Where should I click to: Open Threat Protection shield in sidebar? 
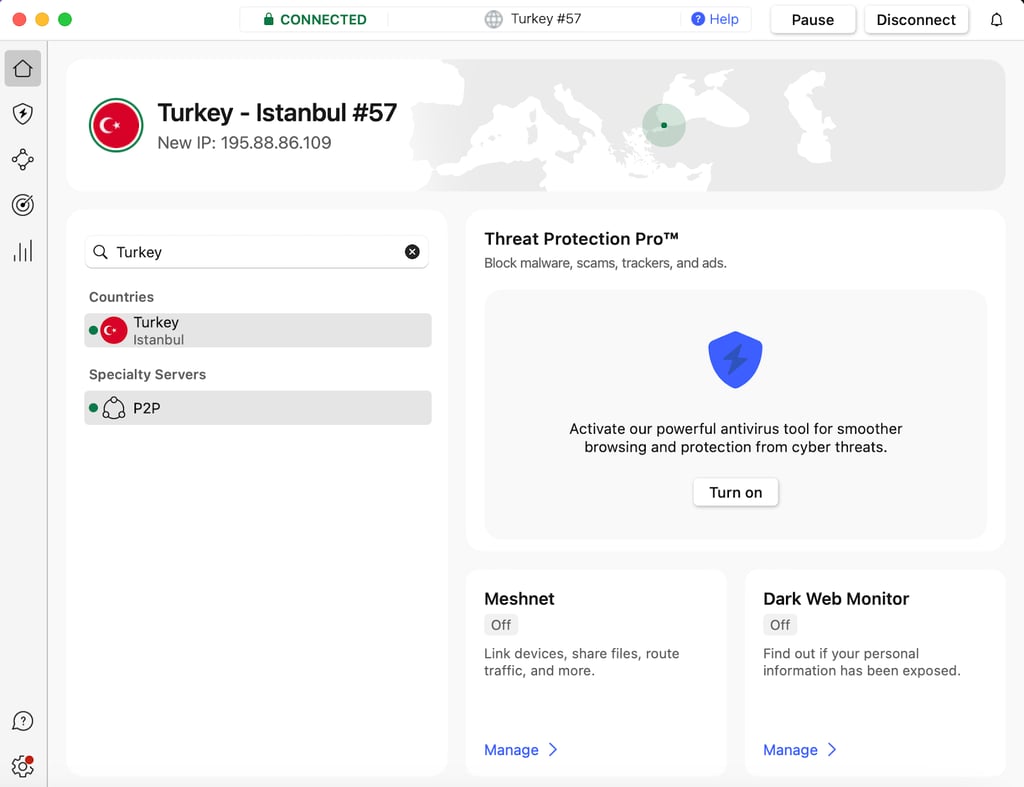(23, 114)
